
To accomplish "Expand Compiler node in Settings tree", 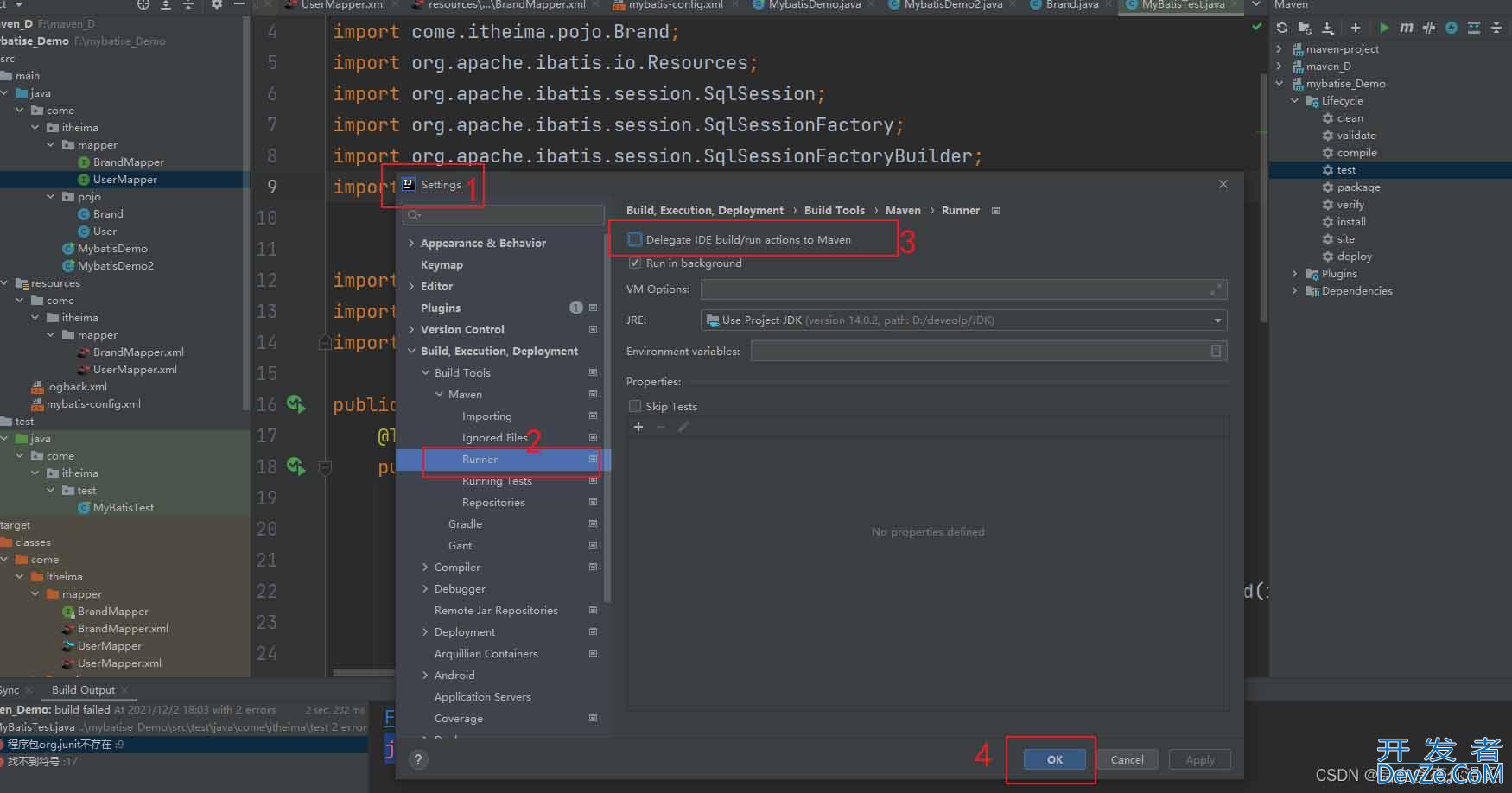I will tap(425, 568).
